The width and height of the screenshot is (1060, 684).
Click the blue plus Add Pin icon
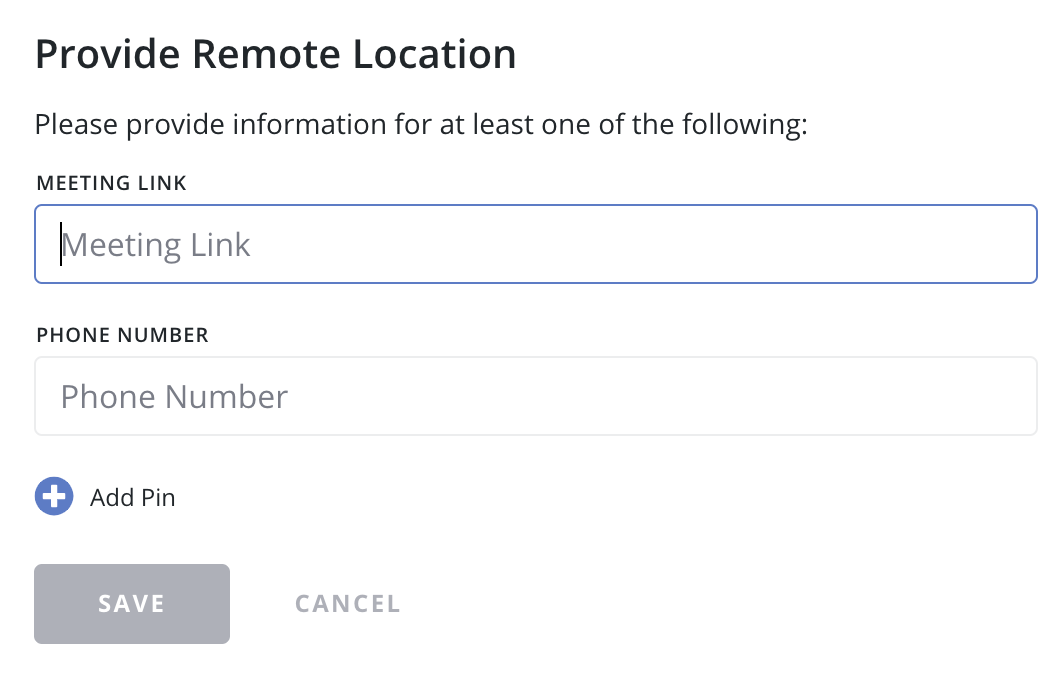point(54,497)
